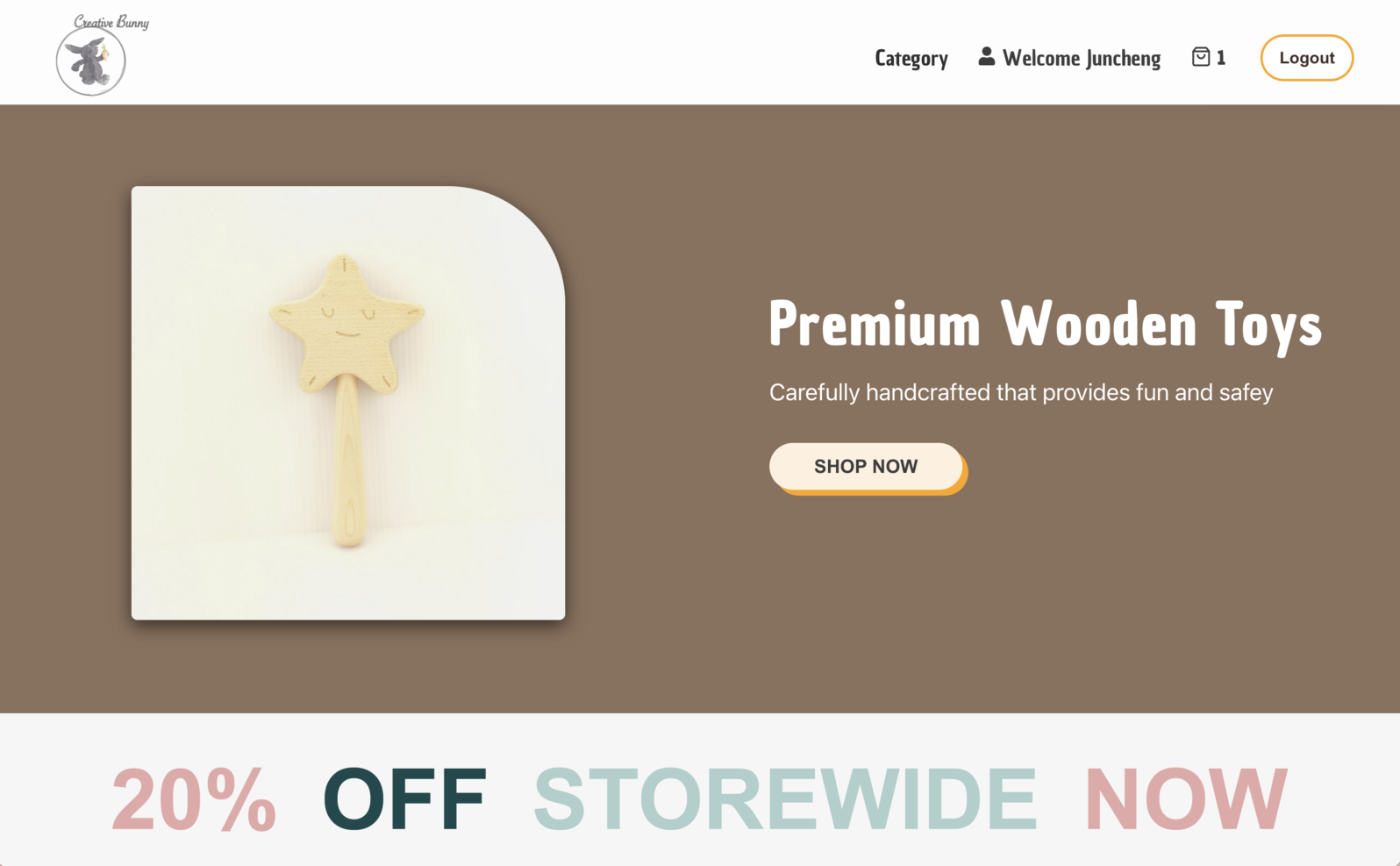Click the word Premium in the headline
This screenshot has width=1400, height=866.
(x=875, y=324)
